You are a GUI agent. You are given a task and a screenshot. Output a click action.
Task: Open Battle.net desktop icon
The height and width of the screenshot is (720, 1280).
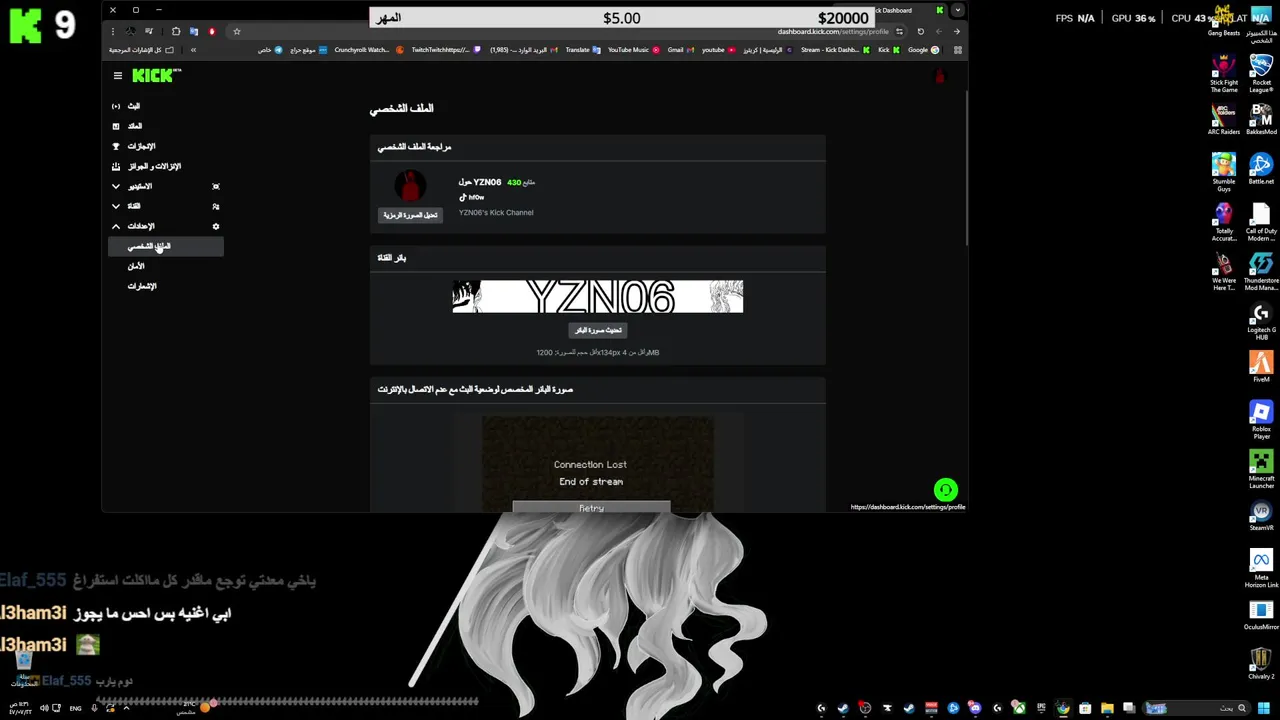point(1261,168)
